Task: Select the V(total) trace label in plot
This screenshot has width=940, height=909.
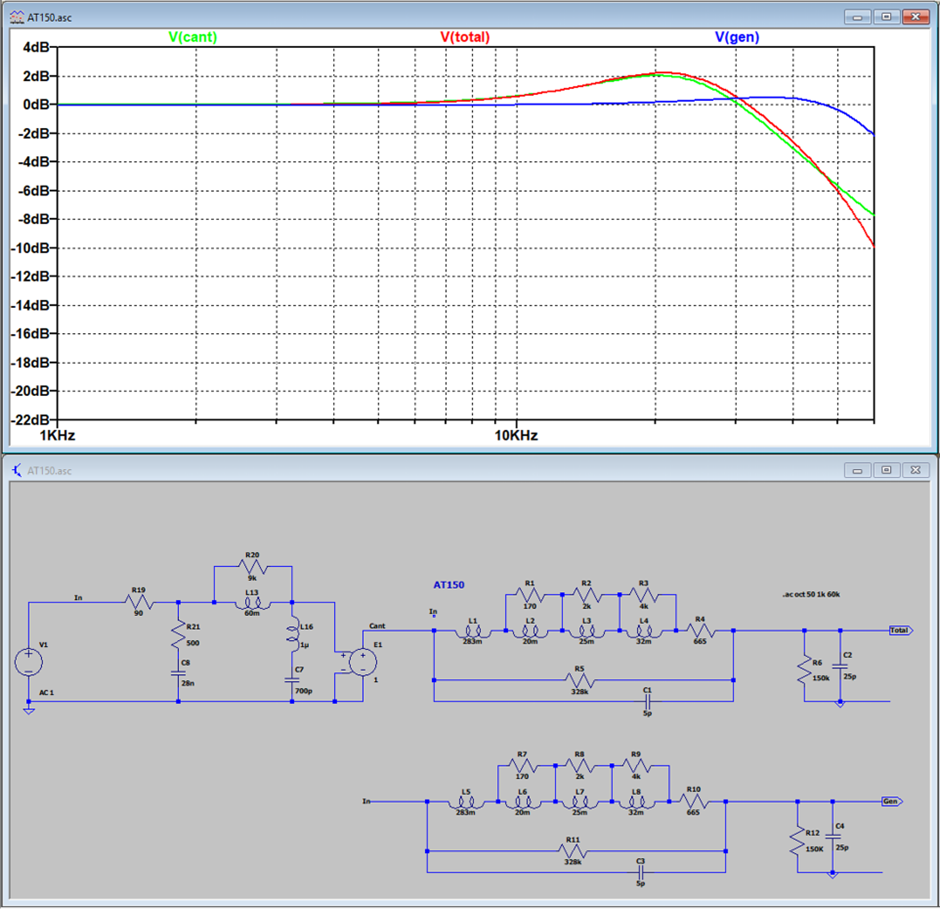Action: [x=465, y=37]
